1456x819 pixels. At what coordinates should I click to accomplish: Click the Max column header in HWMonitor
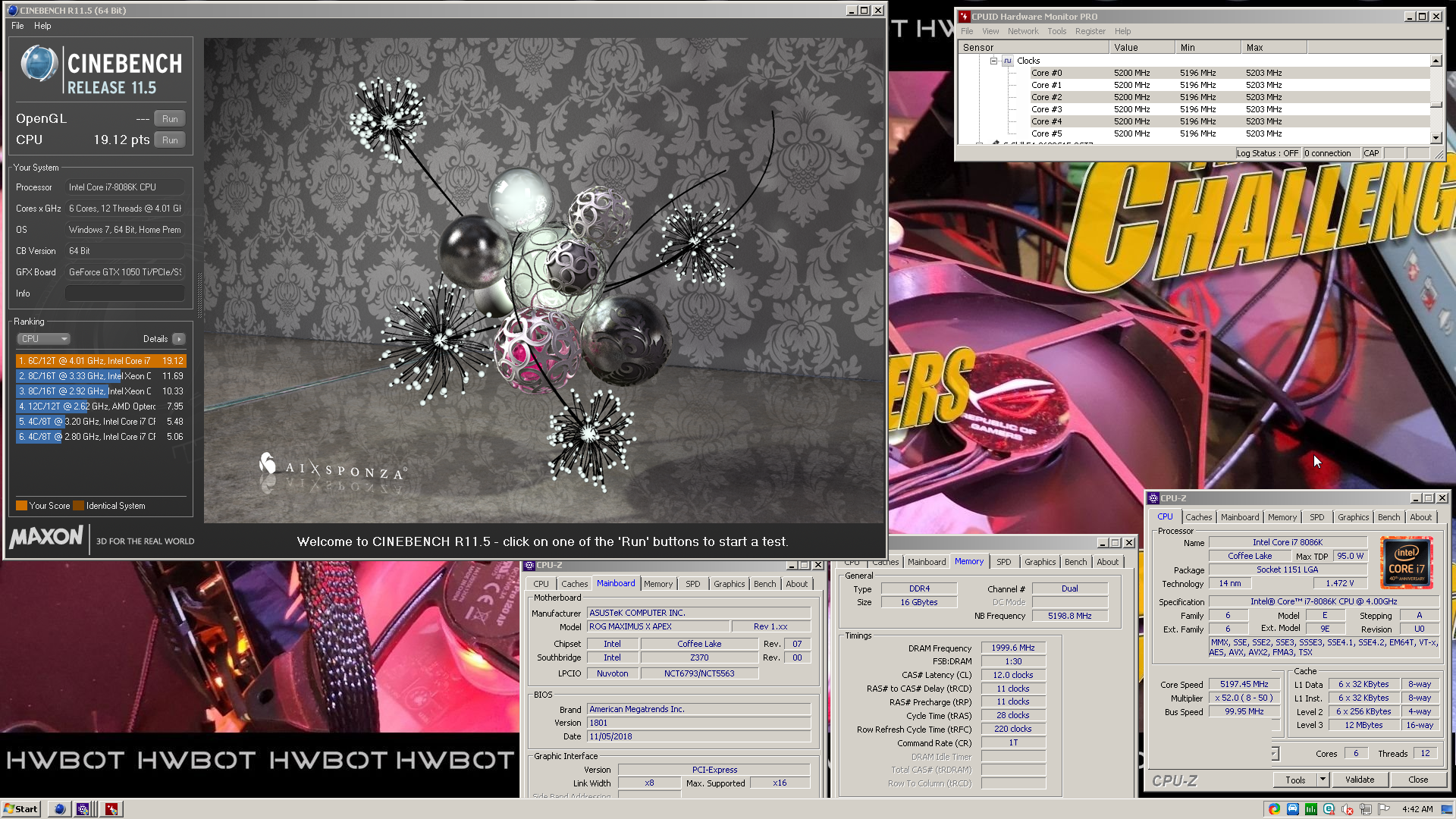tap(1274, 47)
